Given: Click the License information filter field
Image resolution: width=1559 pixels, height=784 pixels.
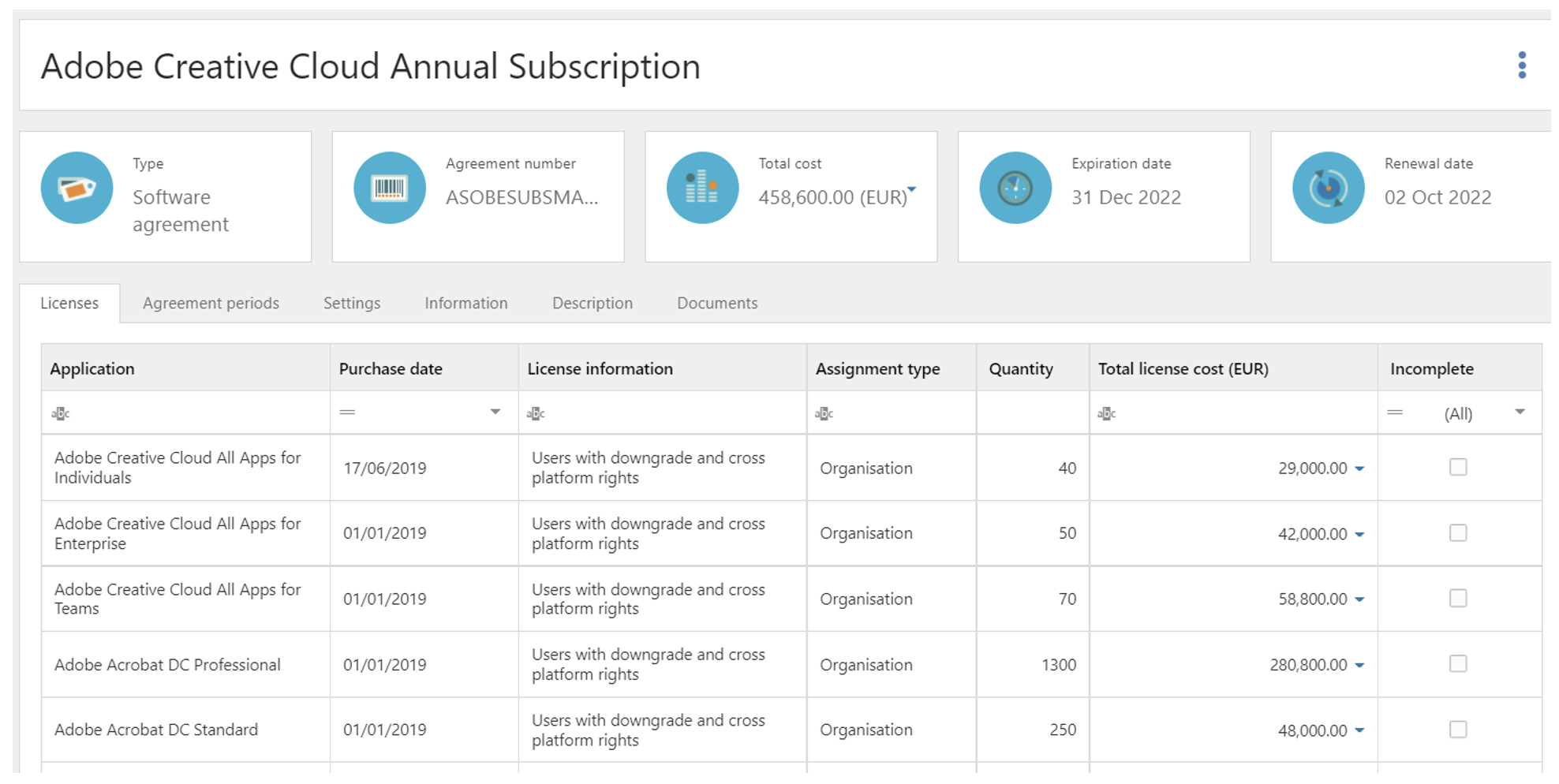Looking at the screenshot, I should pos(663,413).
